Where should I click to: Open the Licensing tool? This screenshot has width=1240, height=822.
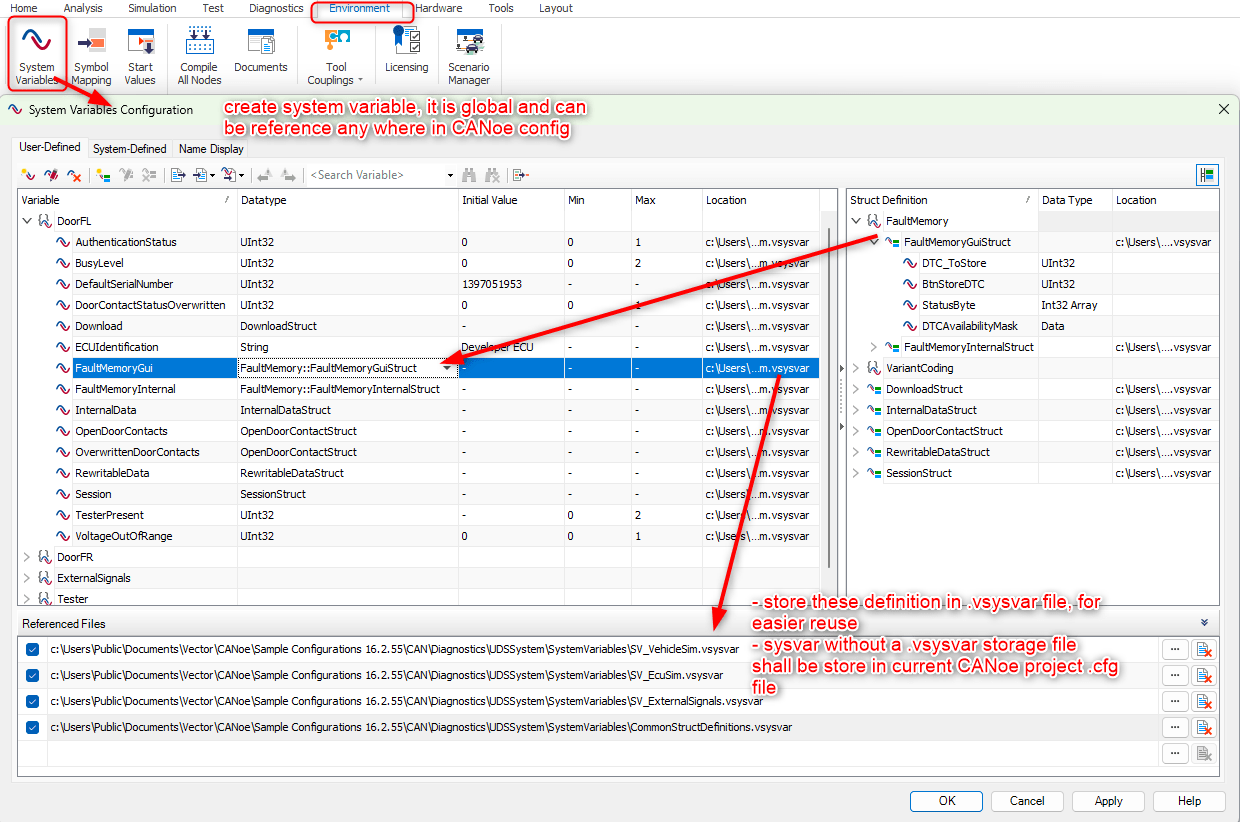pyautogui.click(x=406, y=55)
